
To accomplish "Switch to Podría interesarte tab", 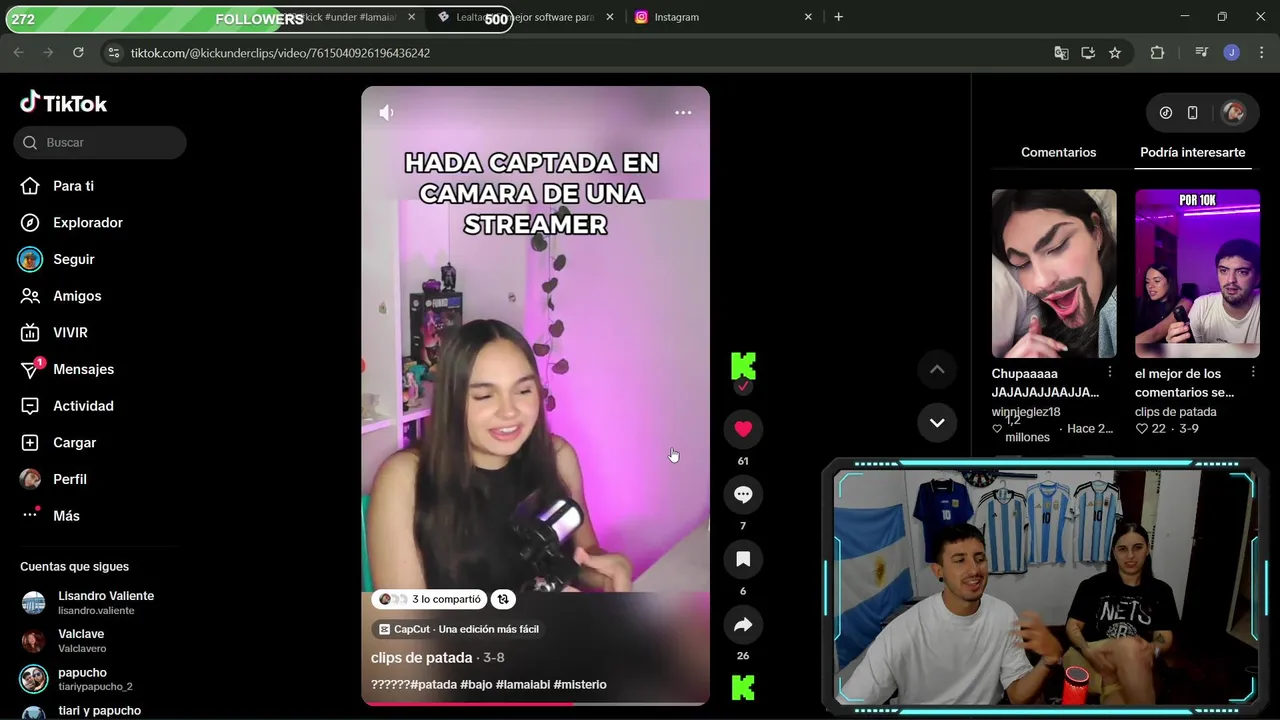I will tap(1192, 152).
